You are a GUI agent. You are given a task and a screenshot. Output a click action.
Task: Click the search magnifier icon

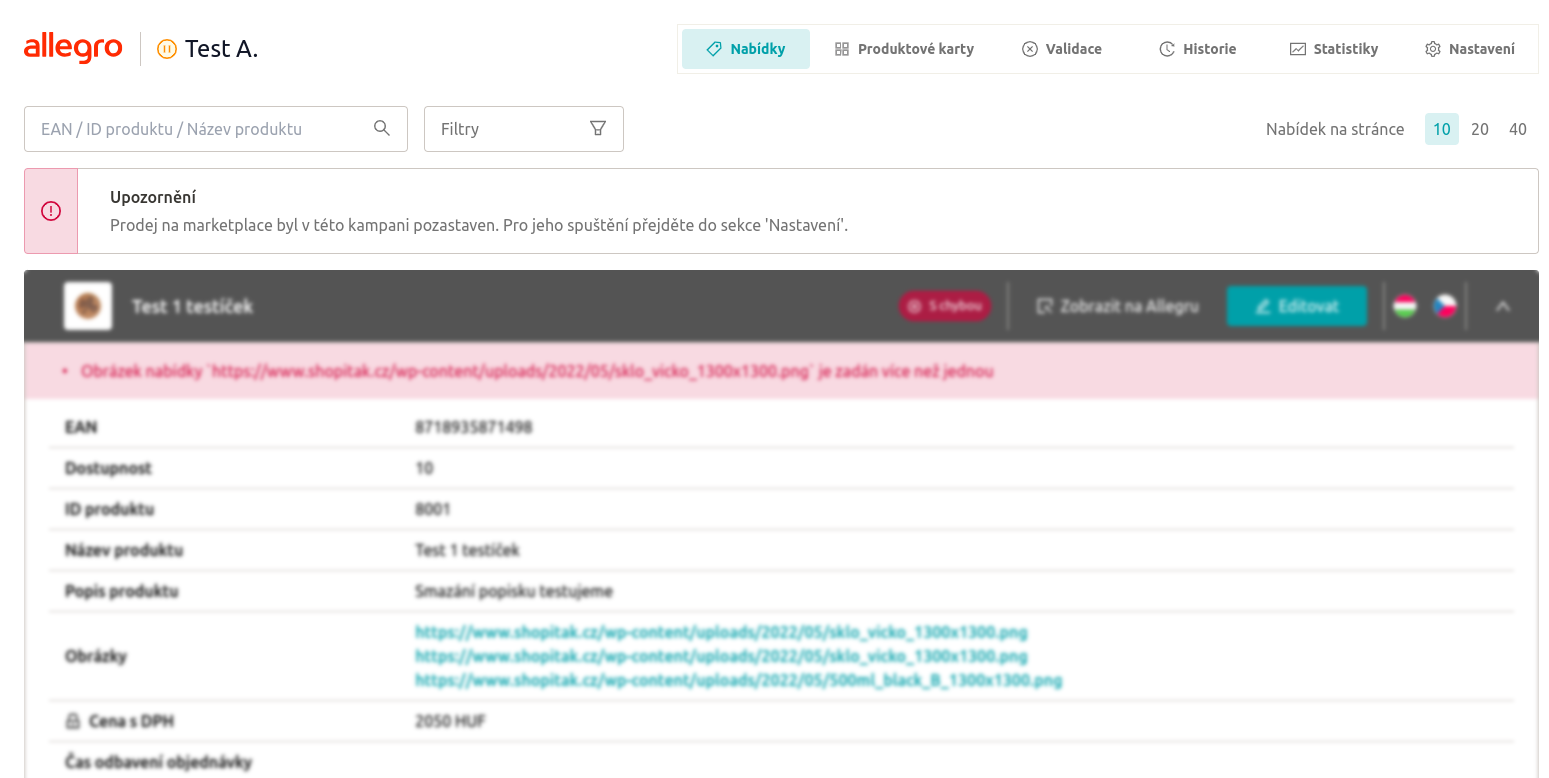tap(381, 128)
